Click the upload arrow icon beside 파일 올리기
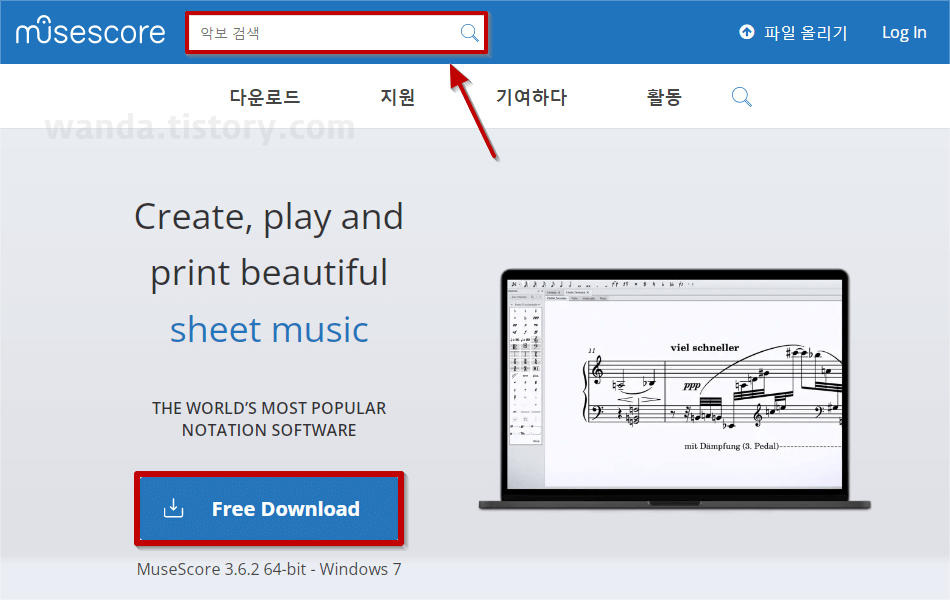Image resolution: width=950 pixels, height=600 pixels. (747, 32)
